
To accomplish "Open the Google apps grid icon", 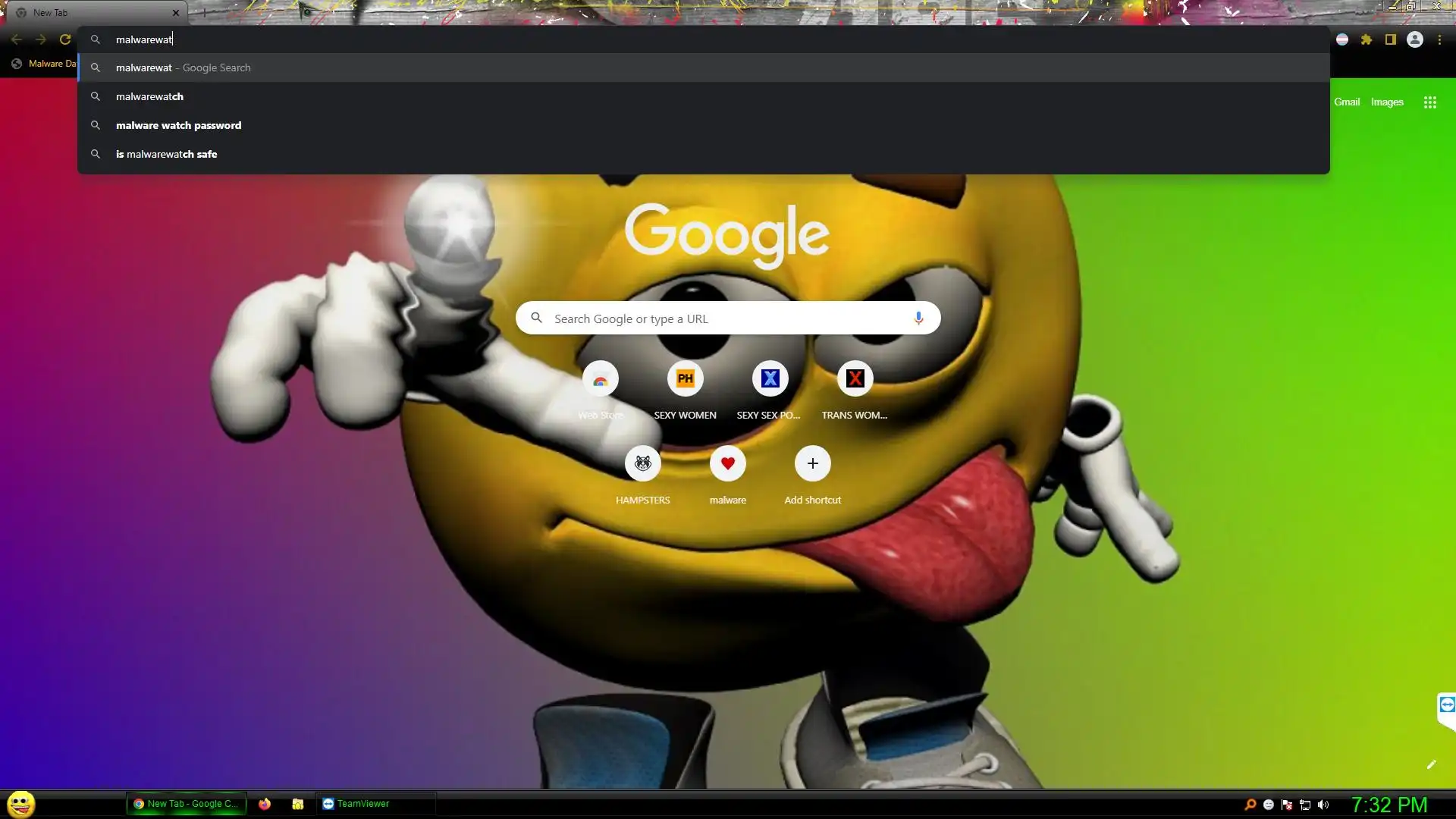I will point(1430,102).
